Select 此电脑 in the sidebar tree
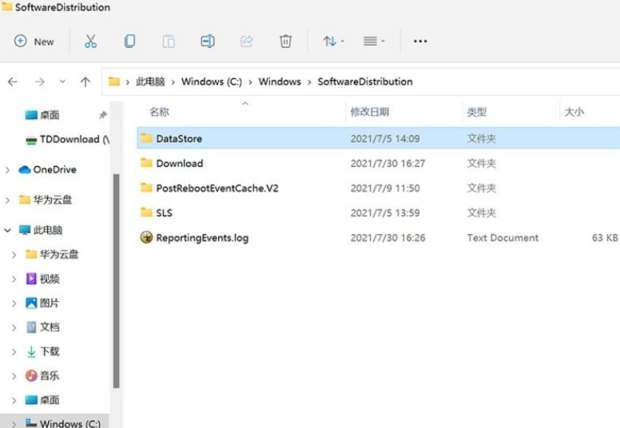 click(41, 230)
